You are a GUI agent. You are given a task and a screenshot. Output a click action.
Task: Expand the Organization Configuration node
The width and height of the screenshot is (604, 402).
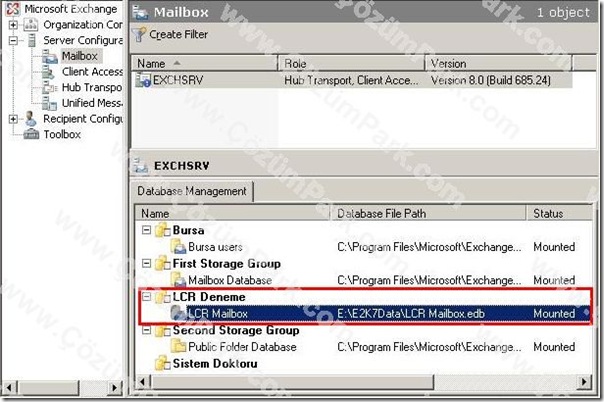(x=13, y=25)
